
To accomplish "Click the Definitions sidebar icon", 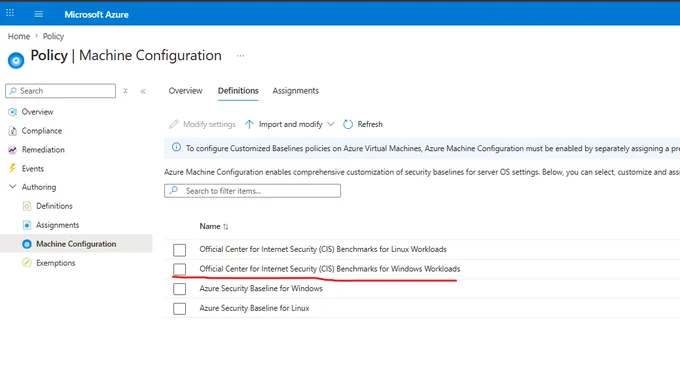I will pyautogui.click(x=27, y=206).
